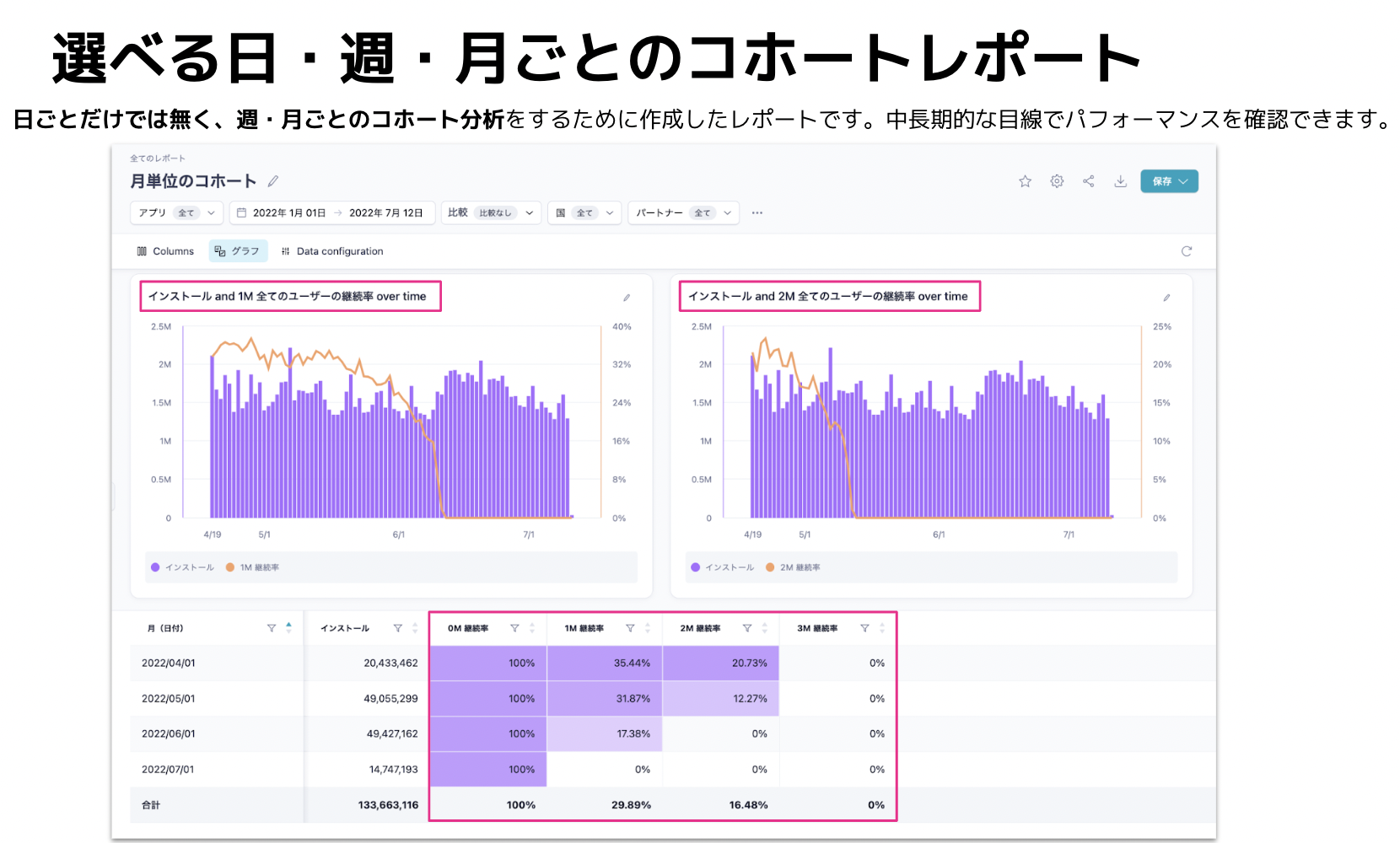Viewport: 1400px width, 843px height.
Task: Click end date 2022年 7月 12日
Action: tap(386, 212)
